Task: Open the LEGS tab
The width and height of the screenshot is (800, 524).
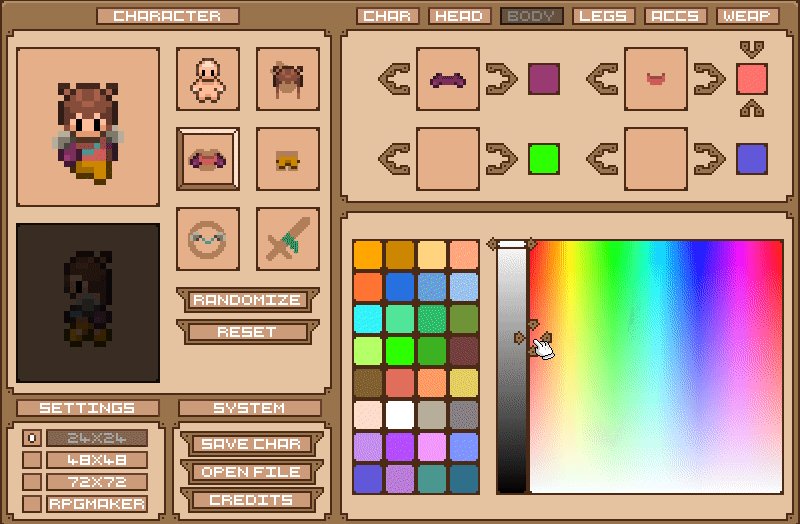Action: pyautogui.click(x=604, y=16)
